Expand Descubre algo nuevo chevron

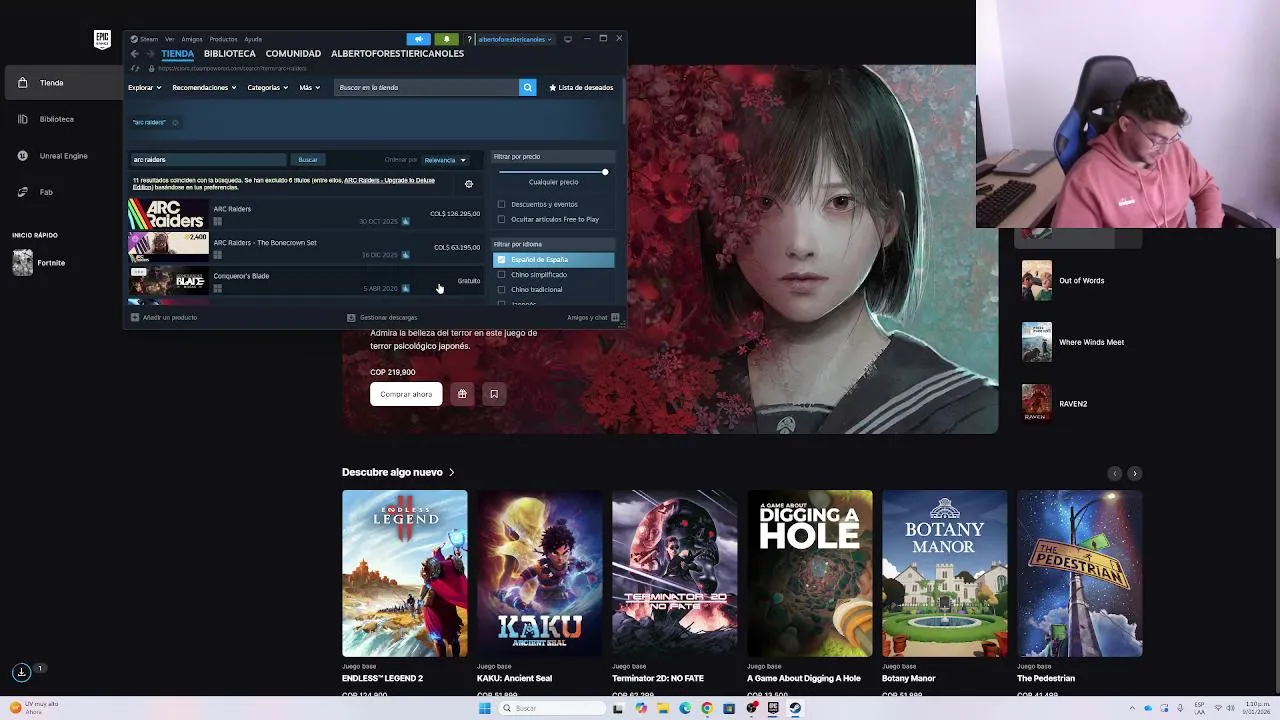click(452, 472)
